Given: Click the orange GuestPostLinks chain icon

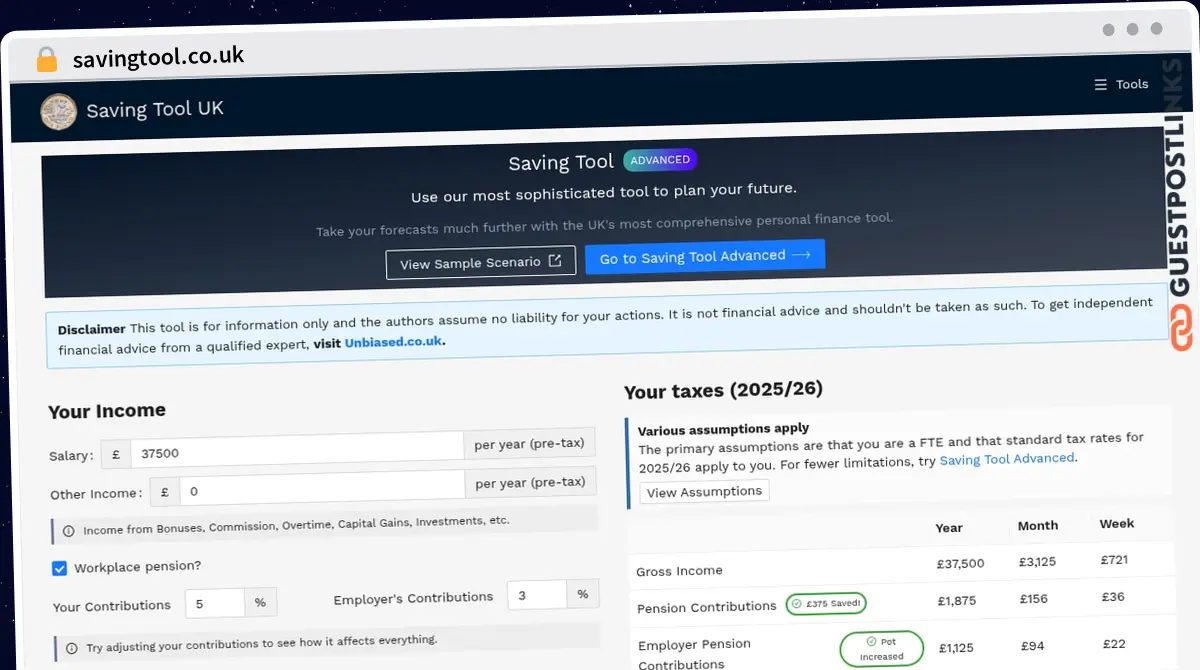Looking at the screenshot, I should (x=1181, y=328).
